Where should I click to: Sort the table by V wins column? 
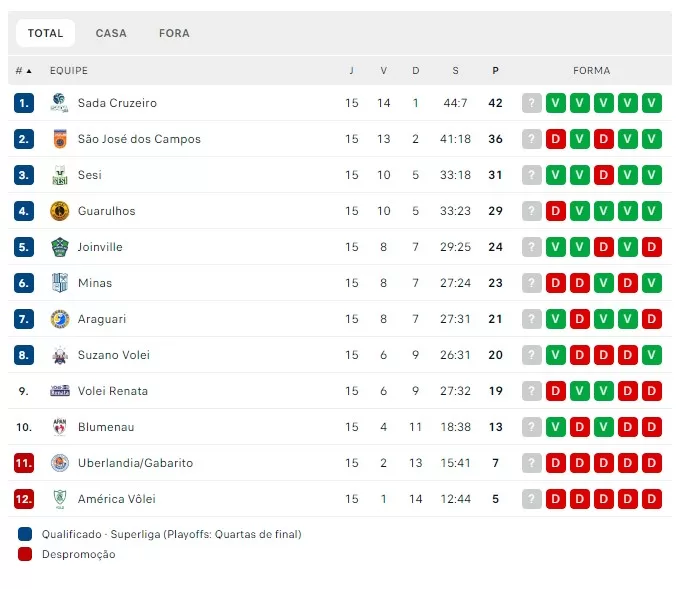(x=383, y=71)
